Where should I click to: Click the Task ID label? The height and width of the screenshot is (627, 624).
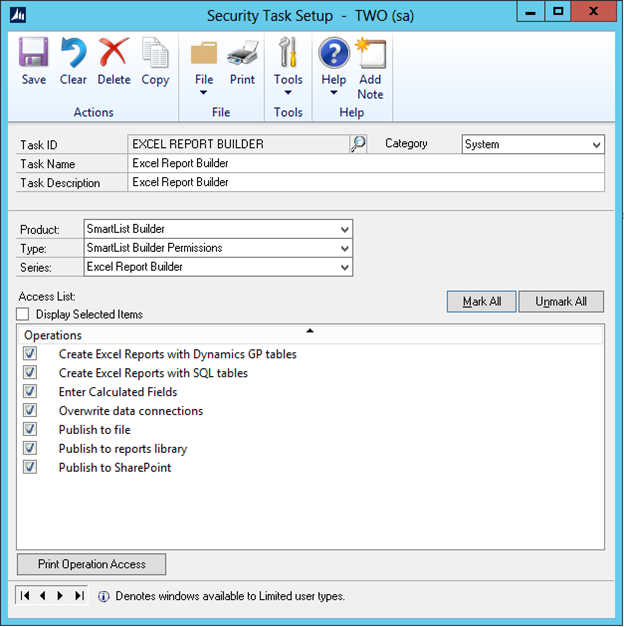[x=39, y=145]
